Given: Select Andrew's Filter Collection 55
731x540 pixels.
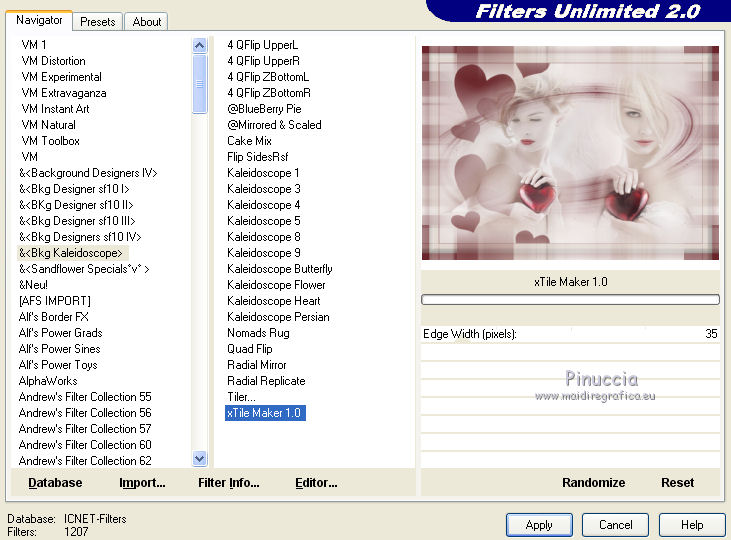Looking at the screenshot, I should click(x=85, y=397).
